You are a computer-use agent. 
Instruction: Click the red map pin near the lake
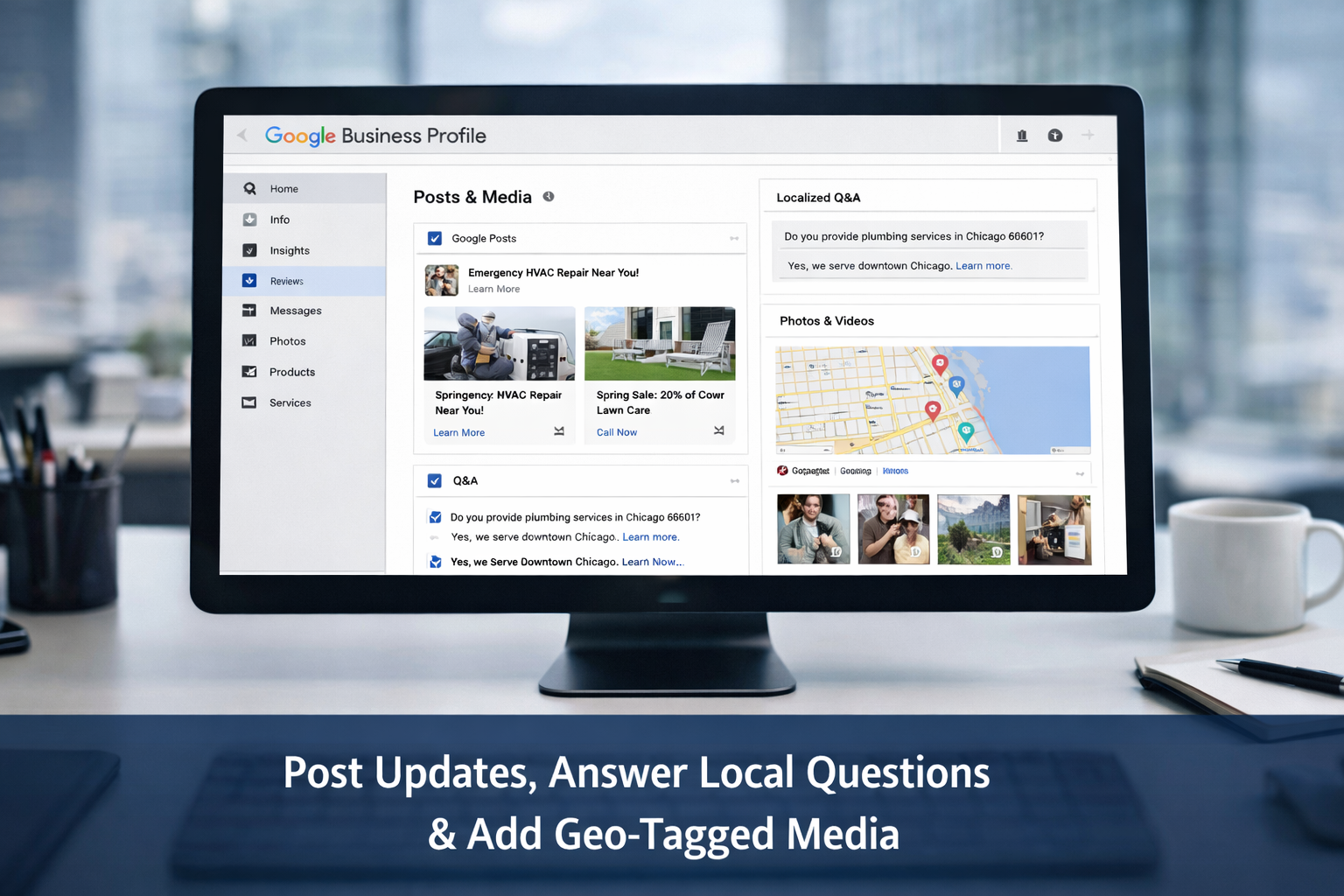click(x=940, y=364)
